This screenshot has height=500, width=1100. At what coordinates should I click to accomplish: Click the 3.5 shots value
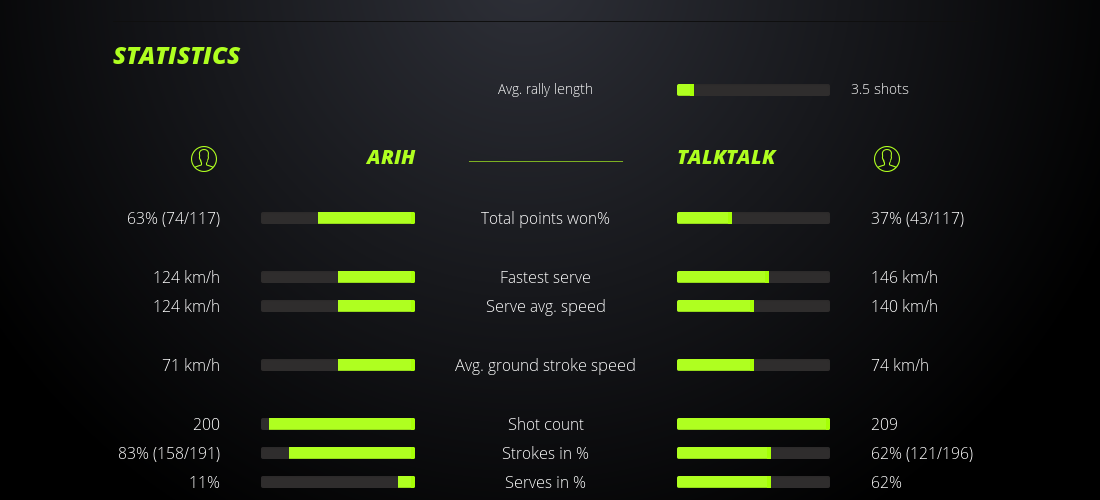click(879, 89)
